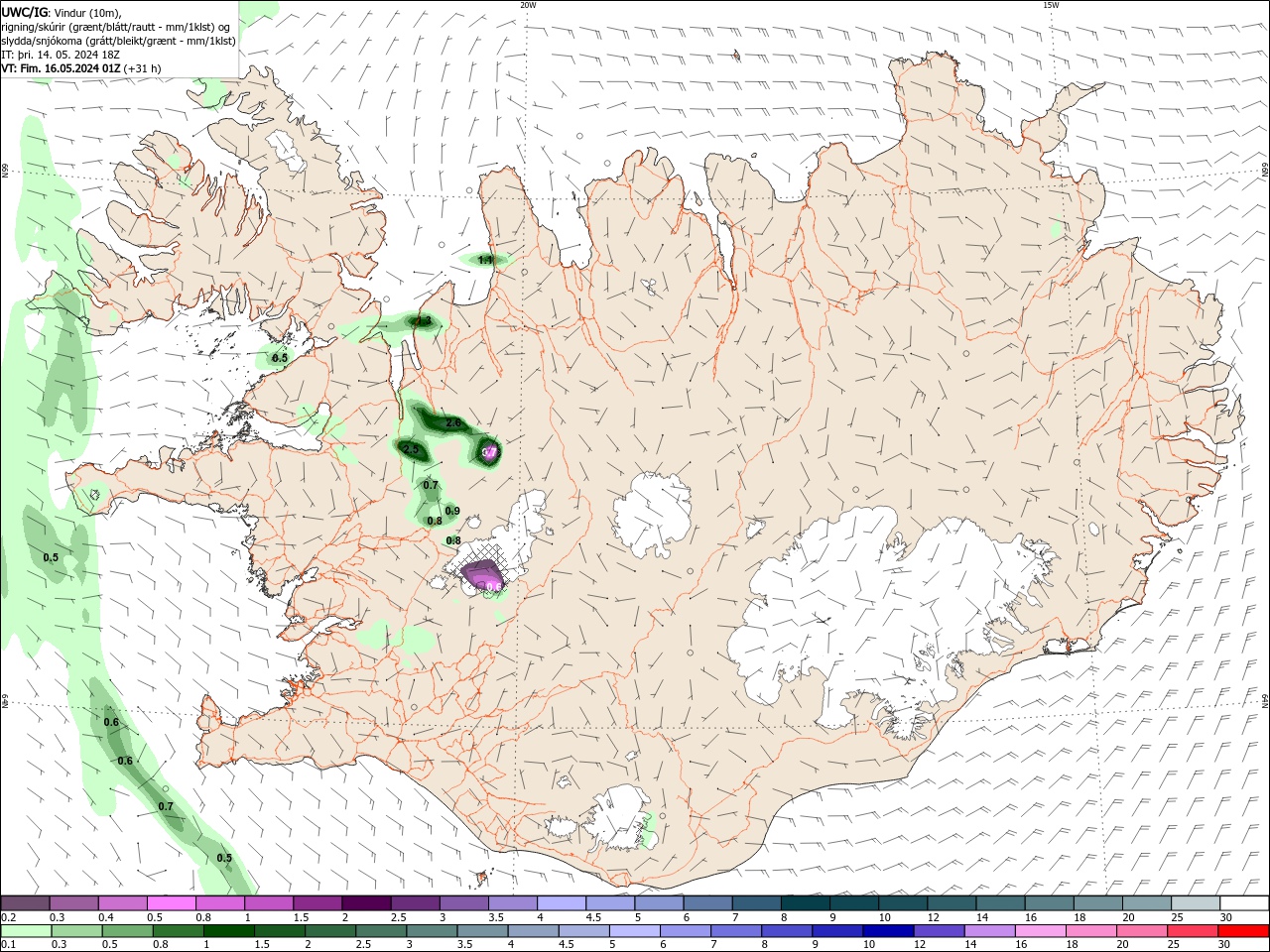The height and width of the screenshot is (952, 1270).
Task: Select the 'rigning/skúrir' legend text line
Action: [x=115, y=27]
